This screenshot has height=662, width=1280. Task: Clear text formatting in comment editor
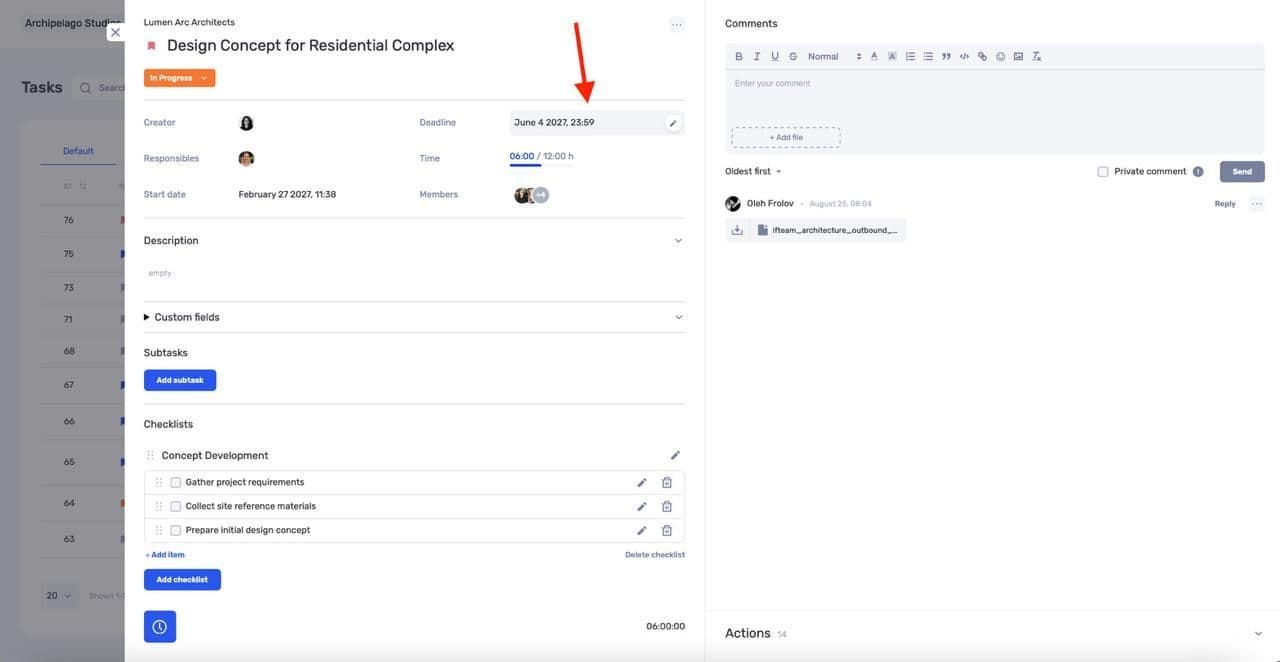(1037, 56)
